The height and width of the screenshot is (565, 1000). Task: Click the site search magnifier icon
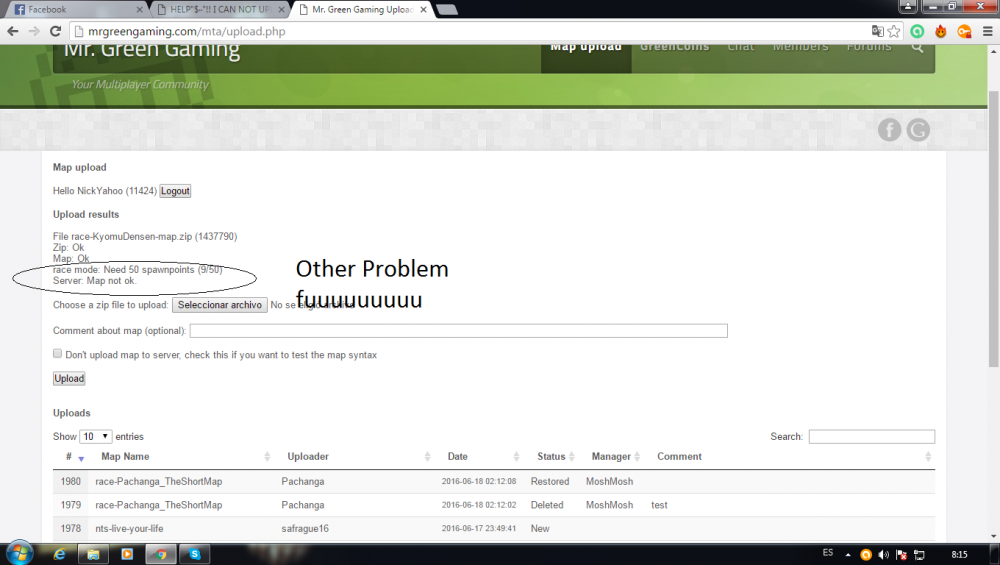pyautogui.click(x=917, y=46)
